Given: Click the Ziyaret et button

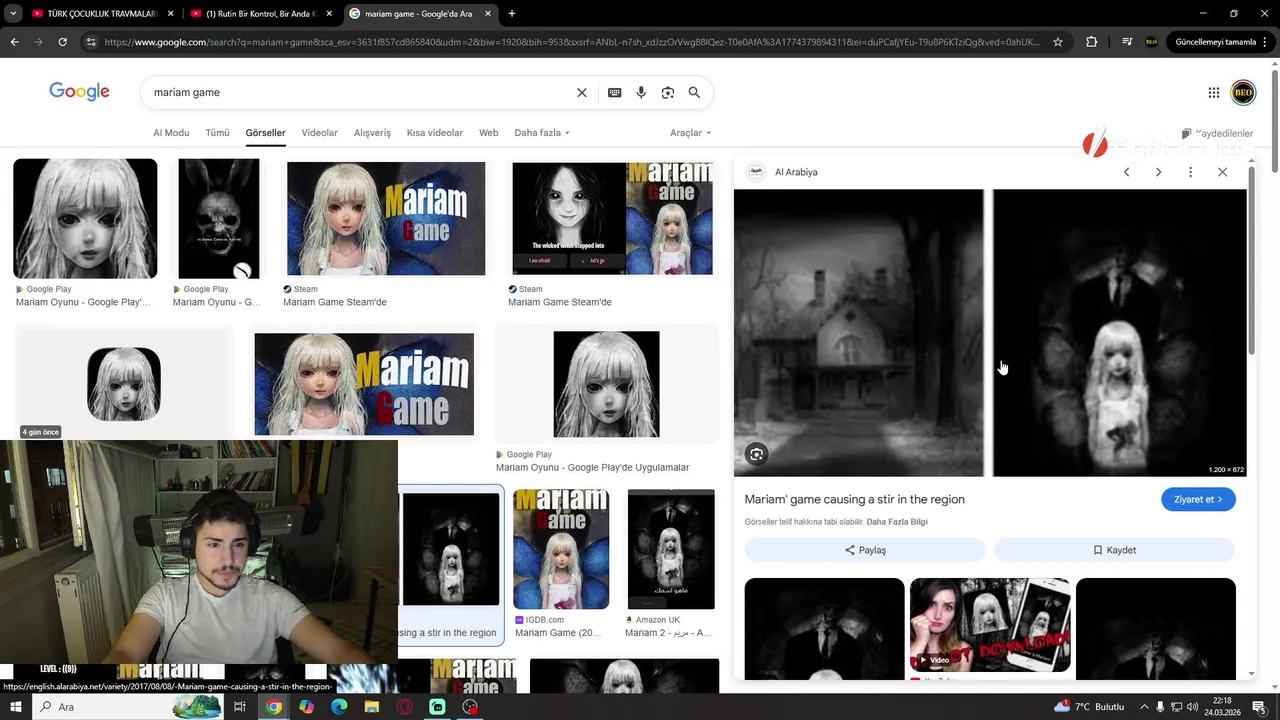Looking at the screenshot, I should coord(1198,499).
